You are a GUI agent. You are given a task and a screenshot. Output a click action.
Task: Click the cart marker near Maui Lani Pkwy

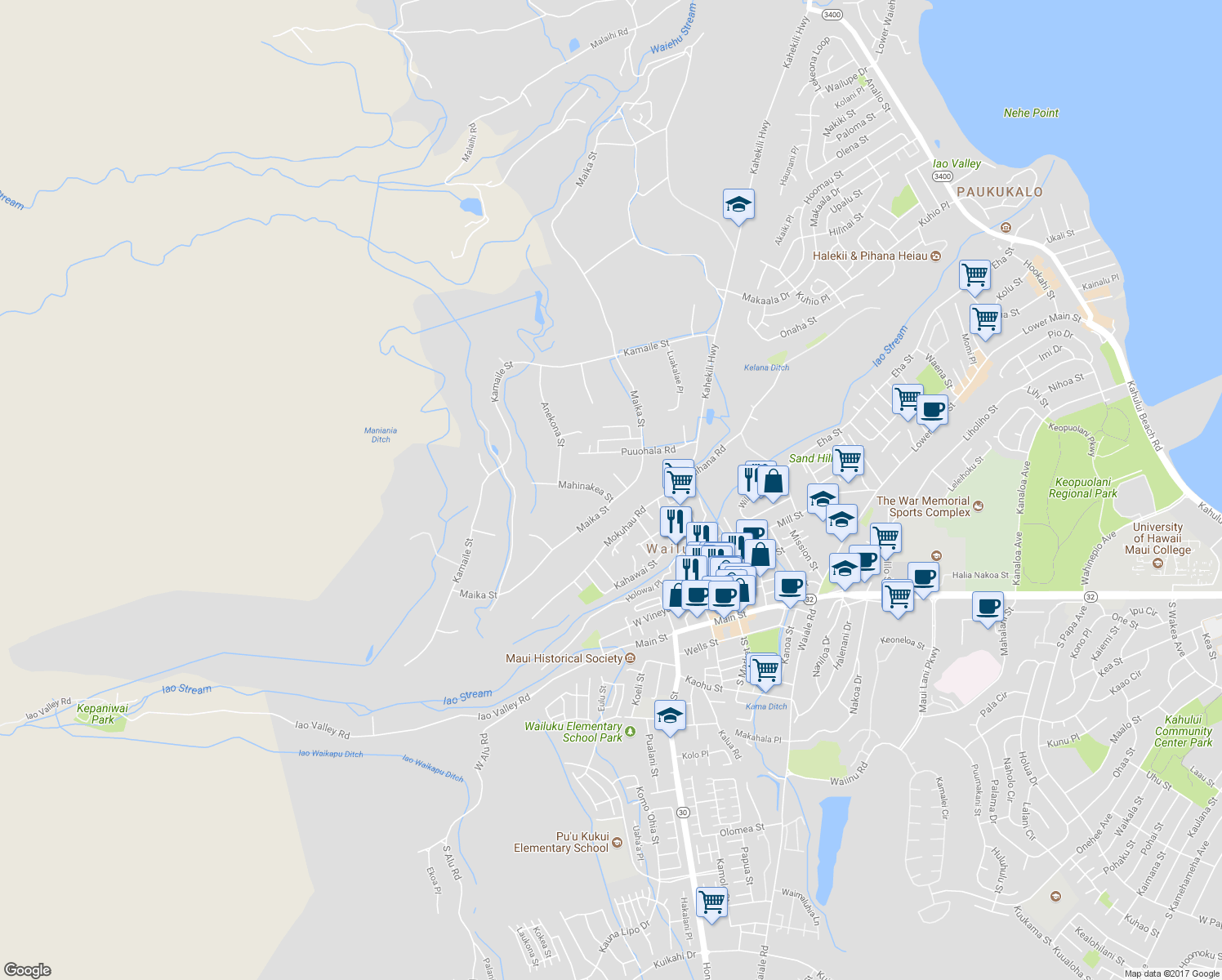click(x=896, y=596)
